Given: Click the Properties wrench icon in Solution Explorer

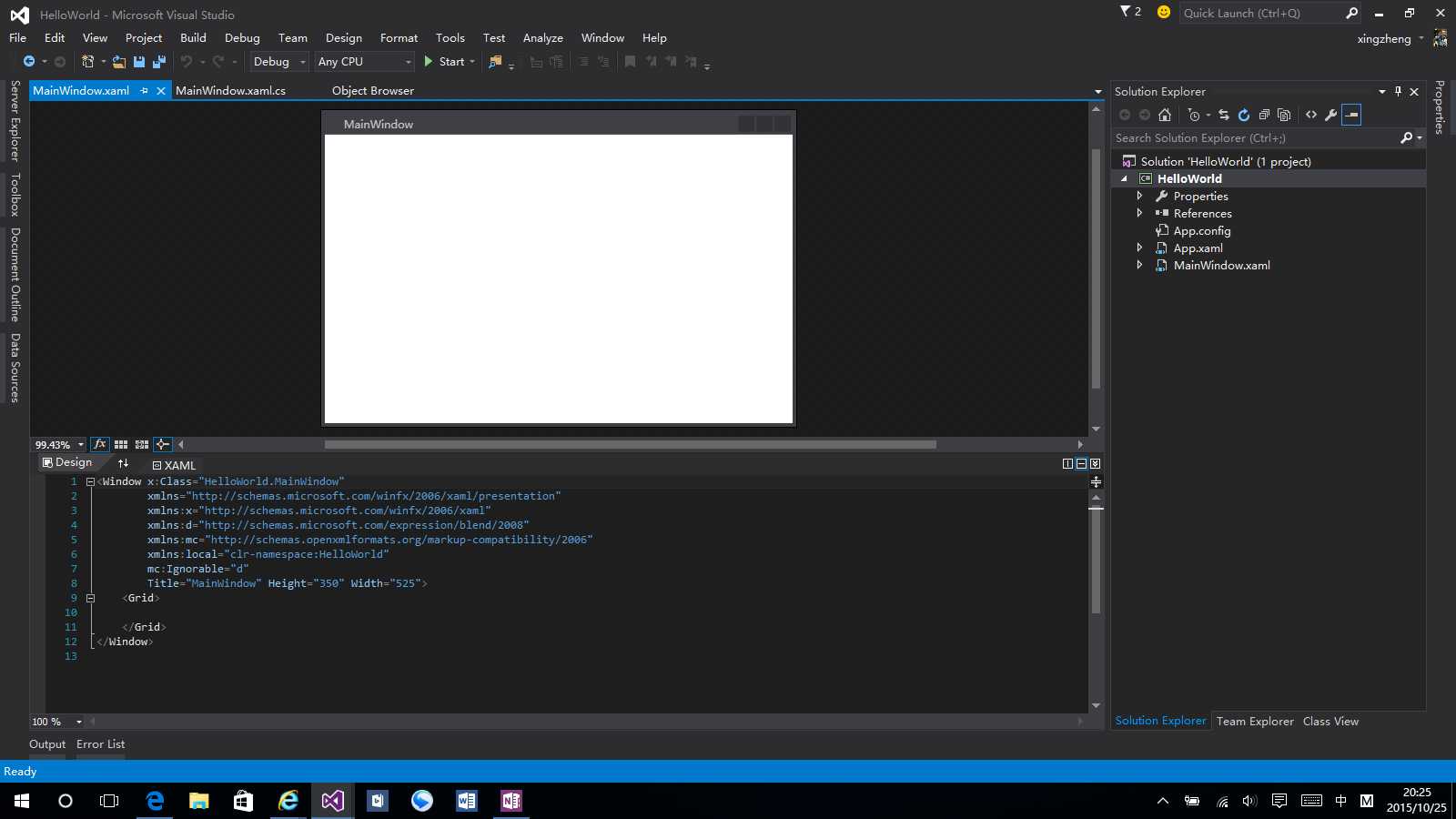Looking at the screenshot, I should [x=1330, y=115].
